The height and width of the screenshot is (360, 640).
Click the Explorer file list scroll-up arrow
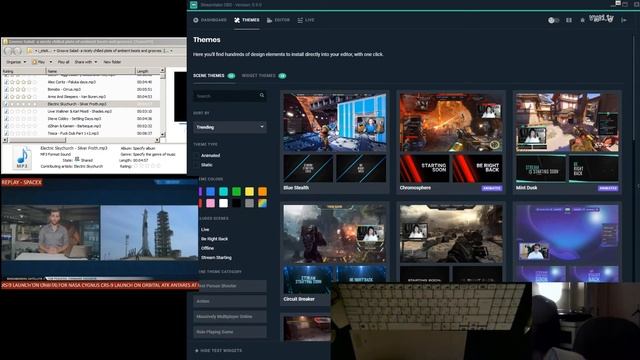[162, 71]
